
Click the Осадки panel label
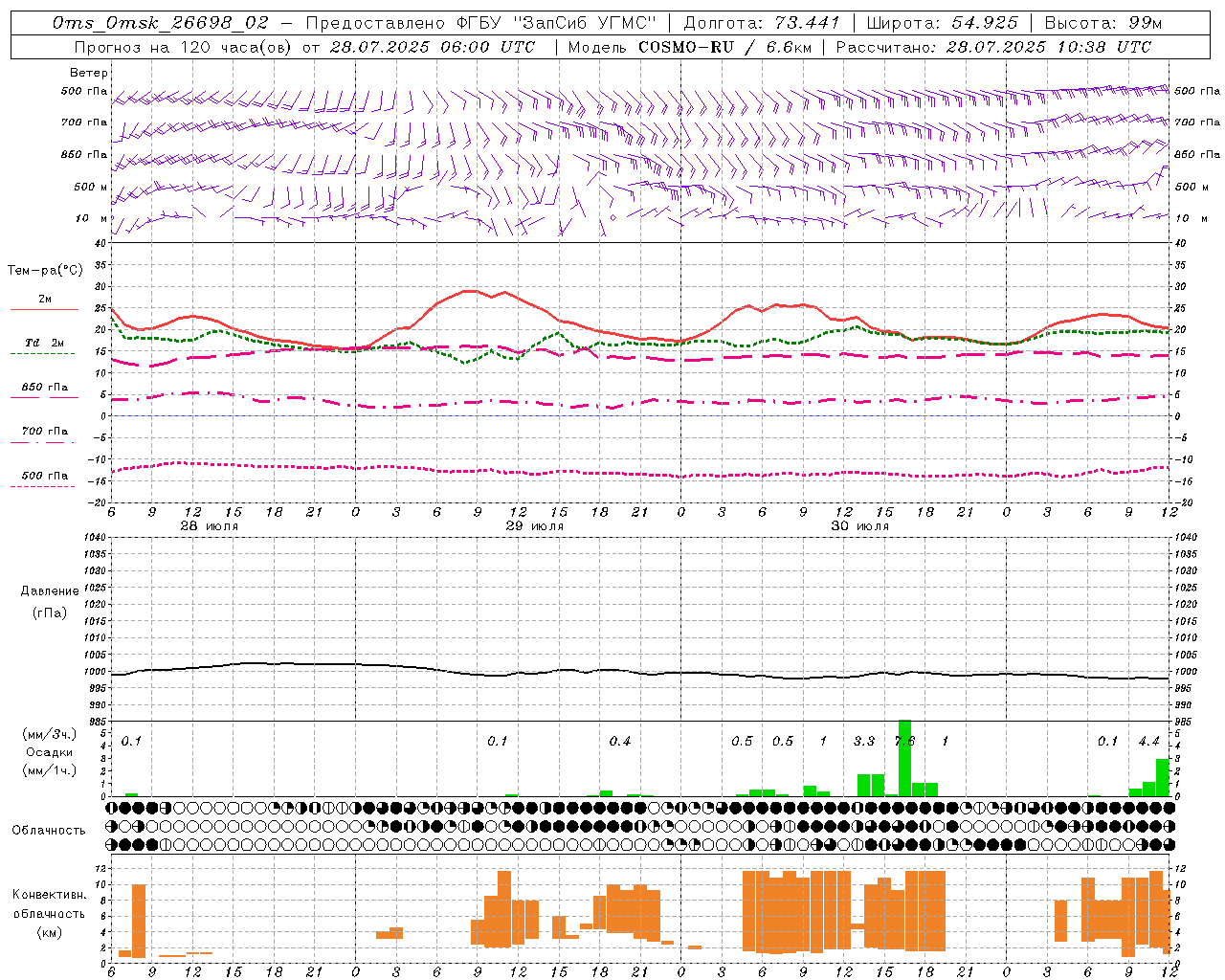(x=49, y=752)
